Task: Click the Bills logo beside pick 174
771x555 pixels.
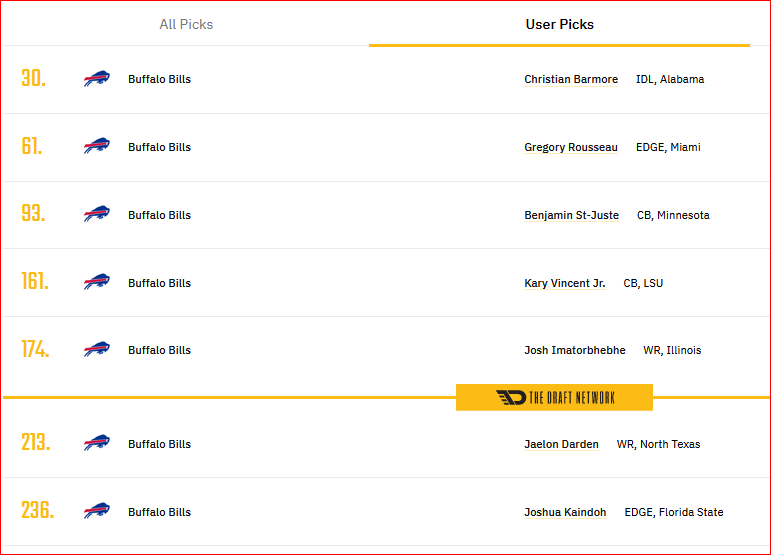Action: pos(97,350)
